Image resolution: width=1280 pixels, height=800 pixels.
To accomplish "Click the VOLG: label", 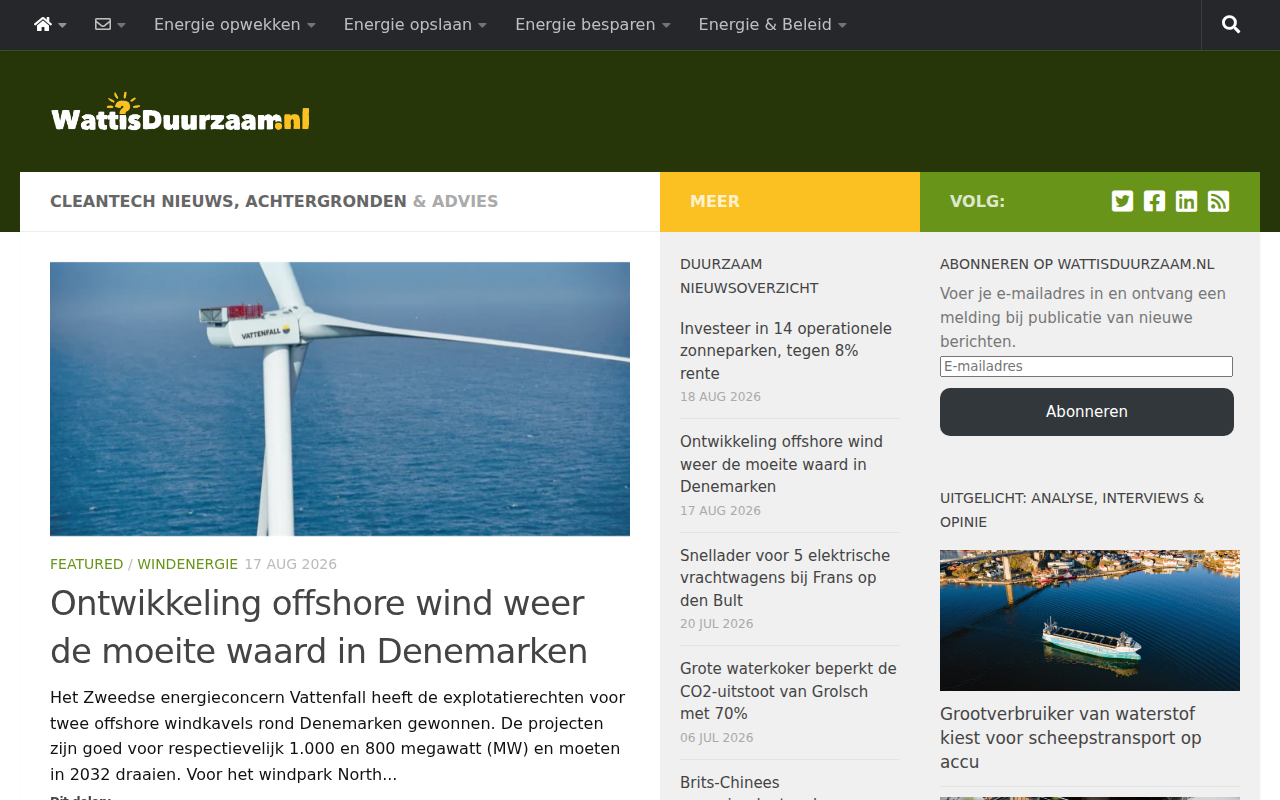I will pyautogui.click(x=977, y=201).
